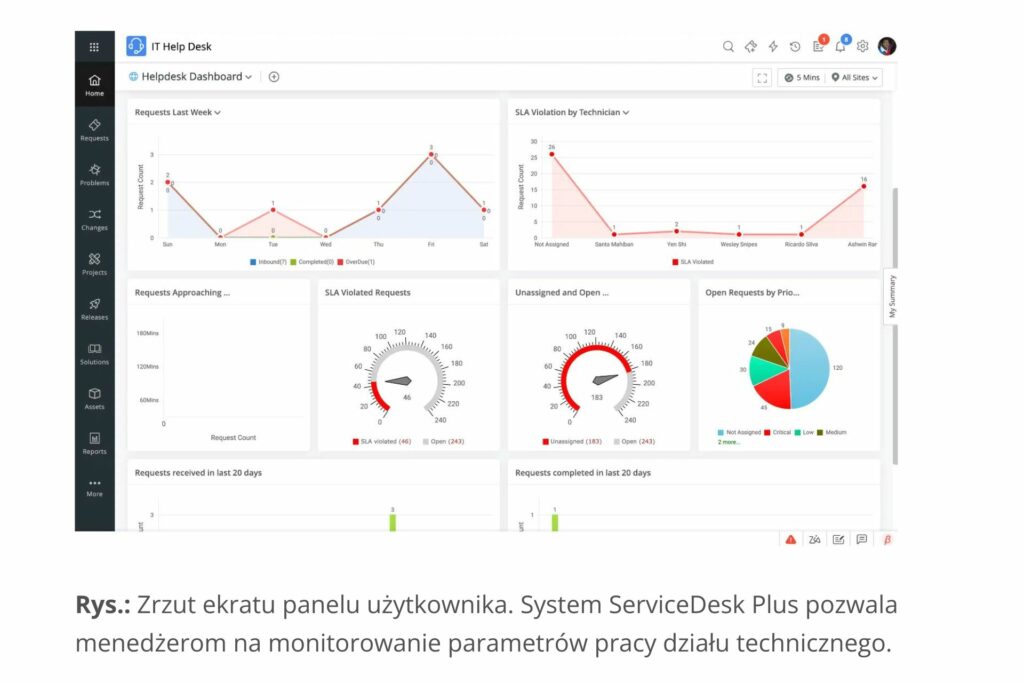
Task: Toggle the SLA Violated legend item
Action: coord(694,262)
